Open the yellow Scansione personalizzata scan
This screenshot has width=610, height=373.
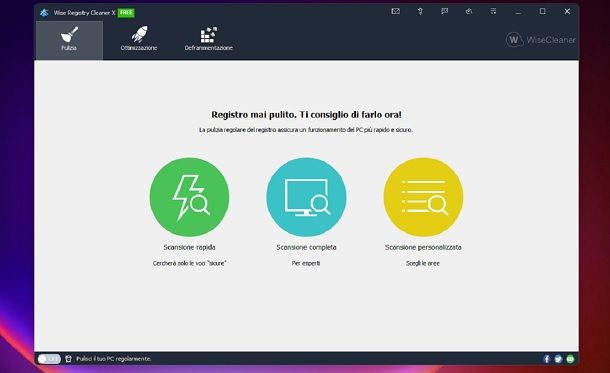coord(423,197)
